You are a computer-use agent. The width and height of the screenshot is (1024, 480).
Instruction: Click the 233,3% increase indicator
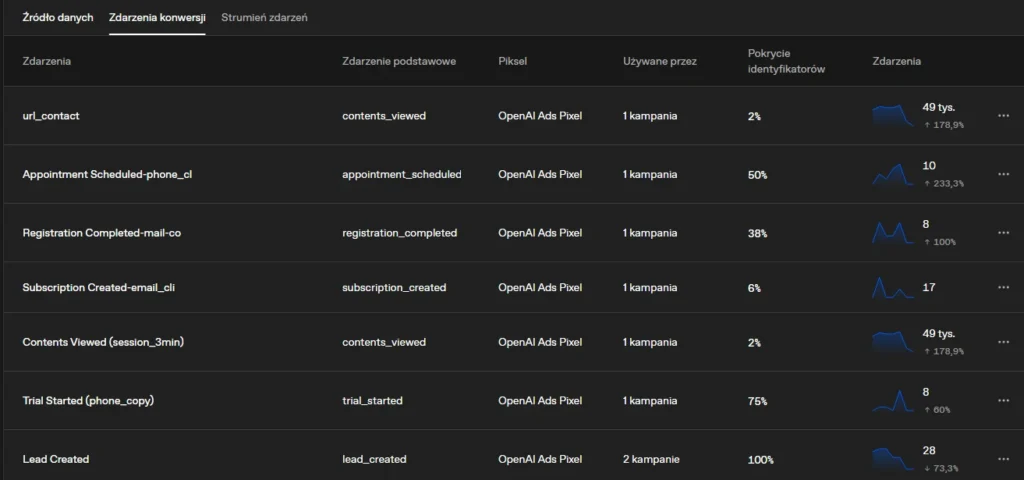944,184
